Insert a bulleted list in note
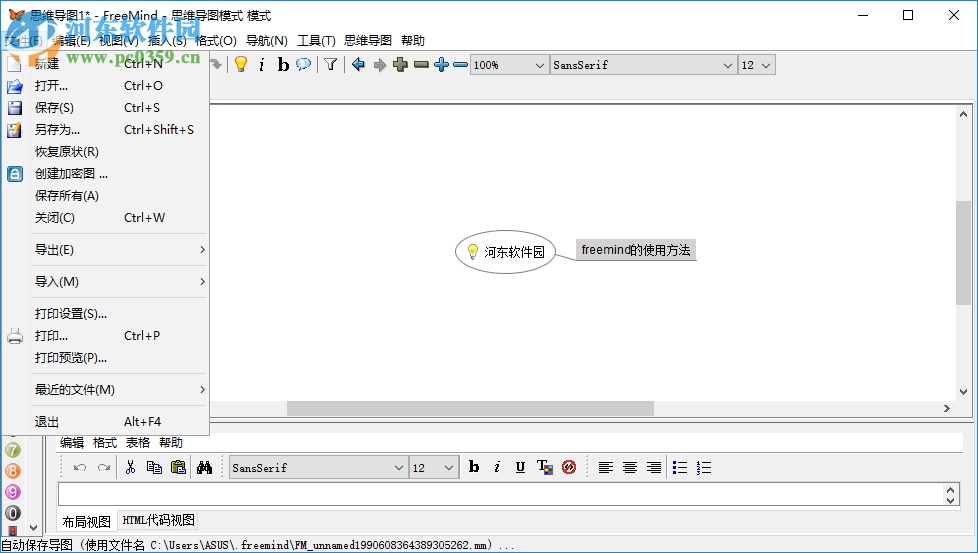The height and width of the screenshot is (553, 978). point(680,467)
